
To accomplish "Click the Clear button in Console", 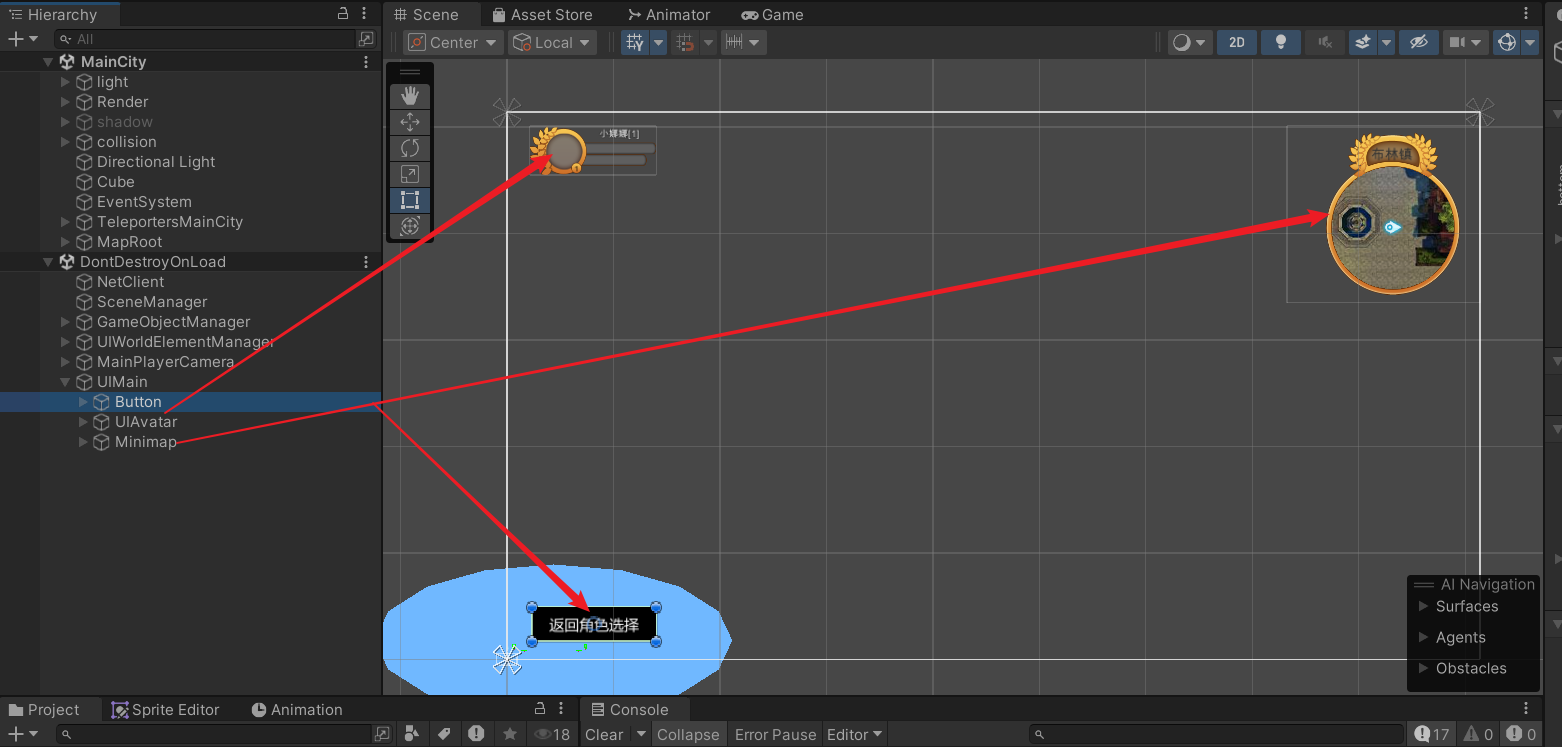I will tap(604, 734).
